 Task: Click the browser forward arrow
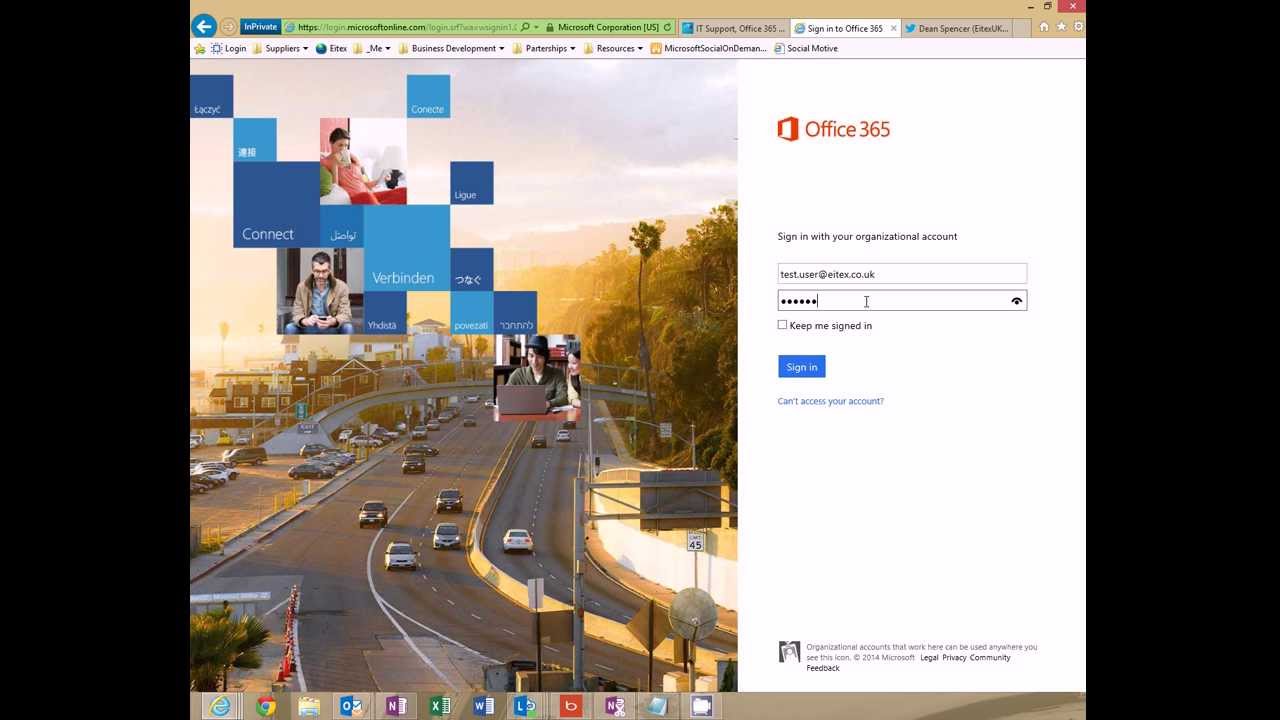click(x=228, y=27)
